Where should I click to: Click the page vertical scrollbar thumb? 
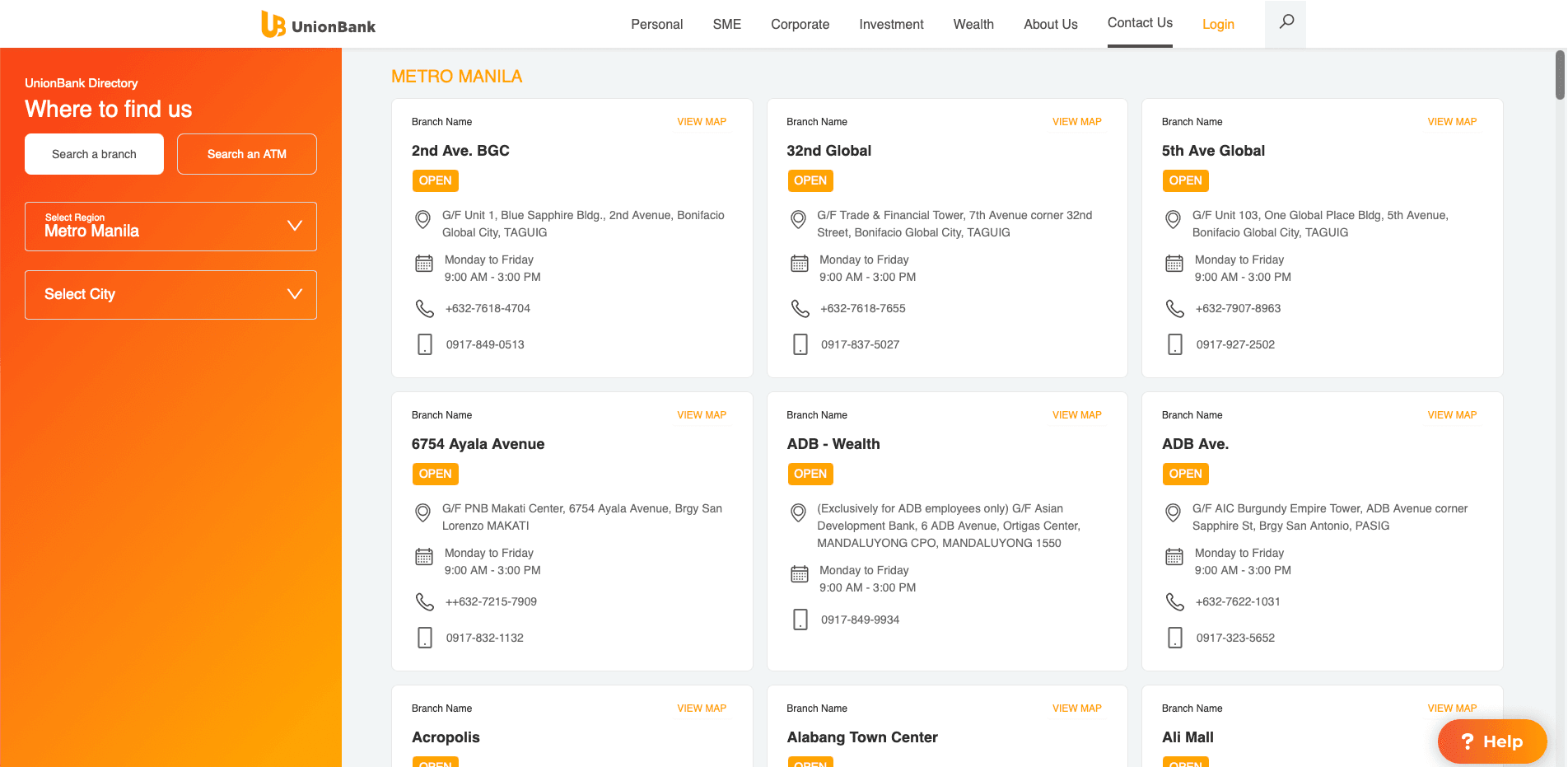point(1560,75)
